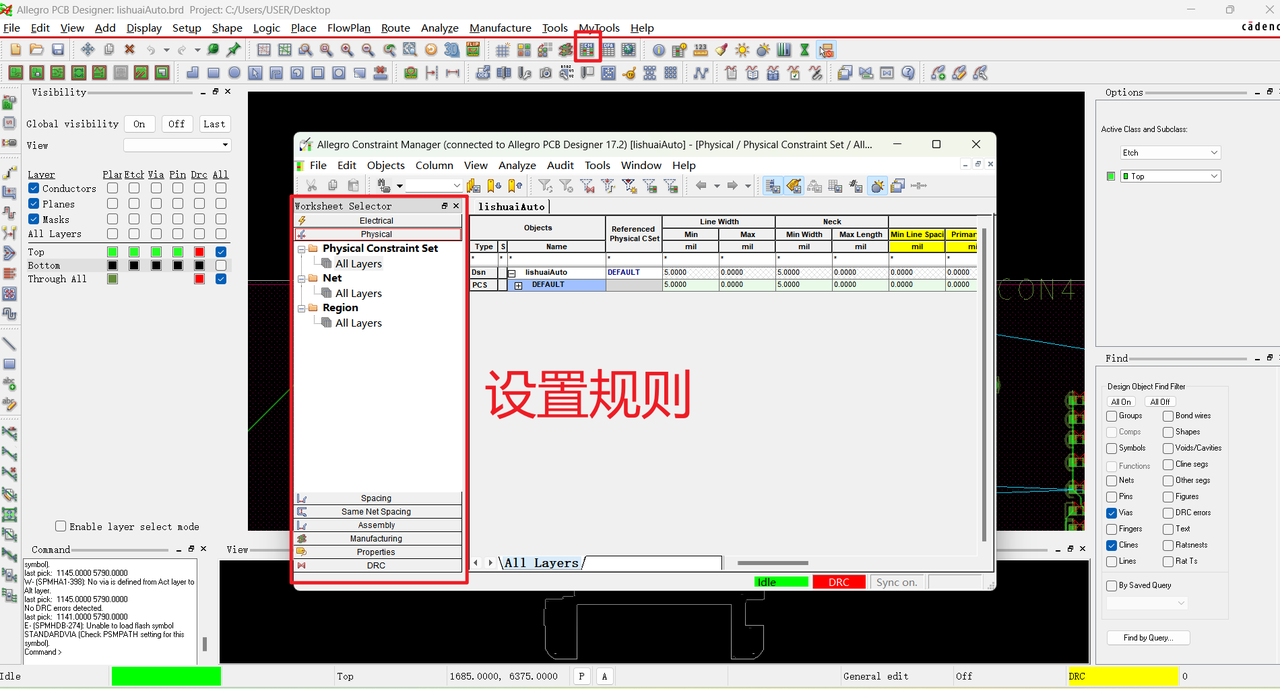Open the Electrical worksheet section

click(x=377, y=220)
